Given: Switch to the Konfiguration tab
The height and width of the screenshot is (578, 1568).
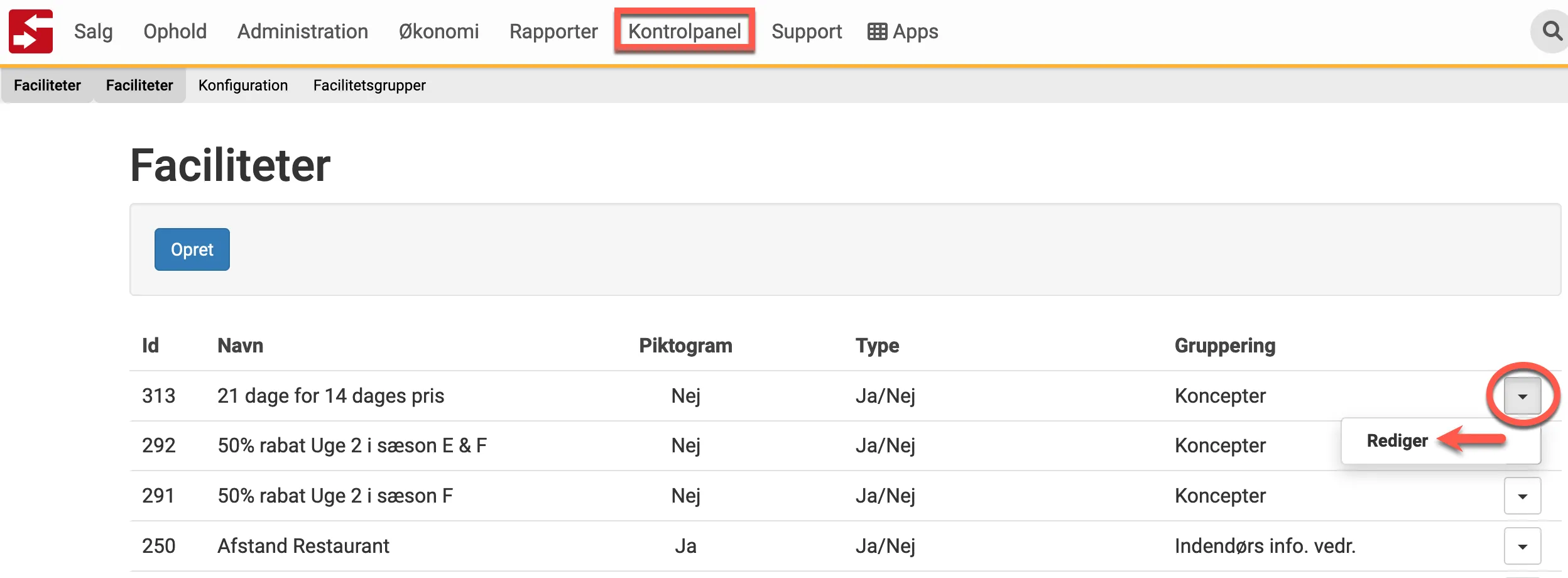Looking at the screenshot, I should click(x=243, y=85).
